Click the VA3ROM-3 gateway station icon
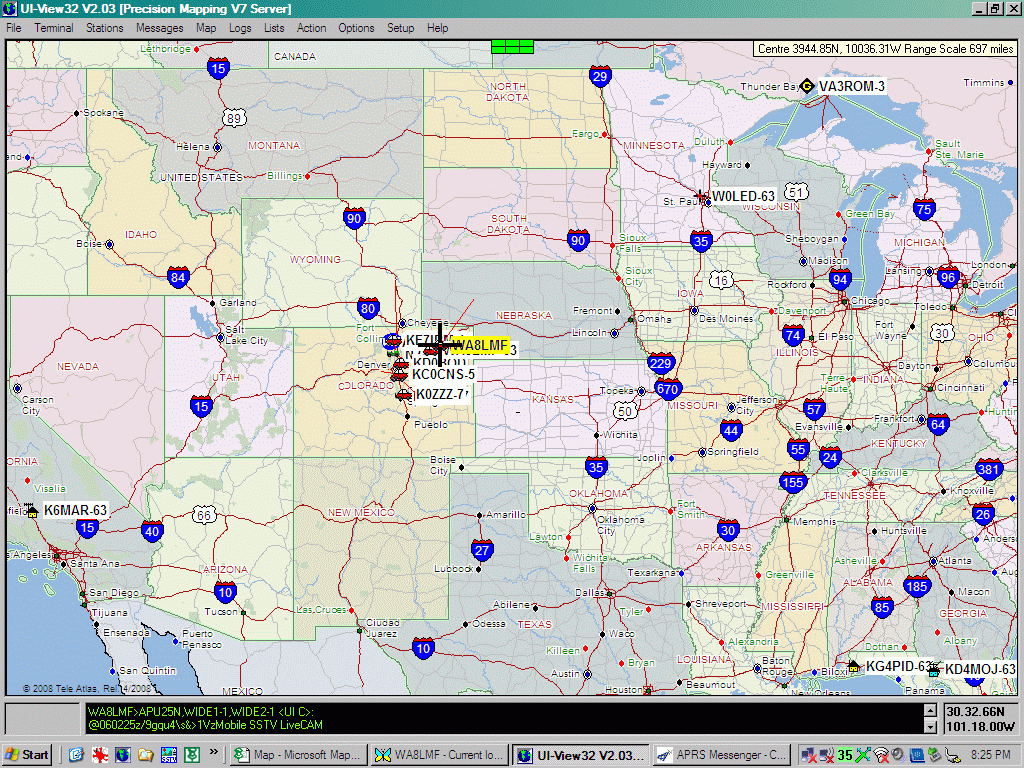Screen dimensions: 1024x768 point(807,86)
